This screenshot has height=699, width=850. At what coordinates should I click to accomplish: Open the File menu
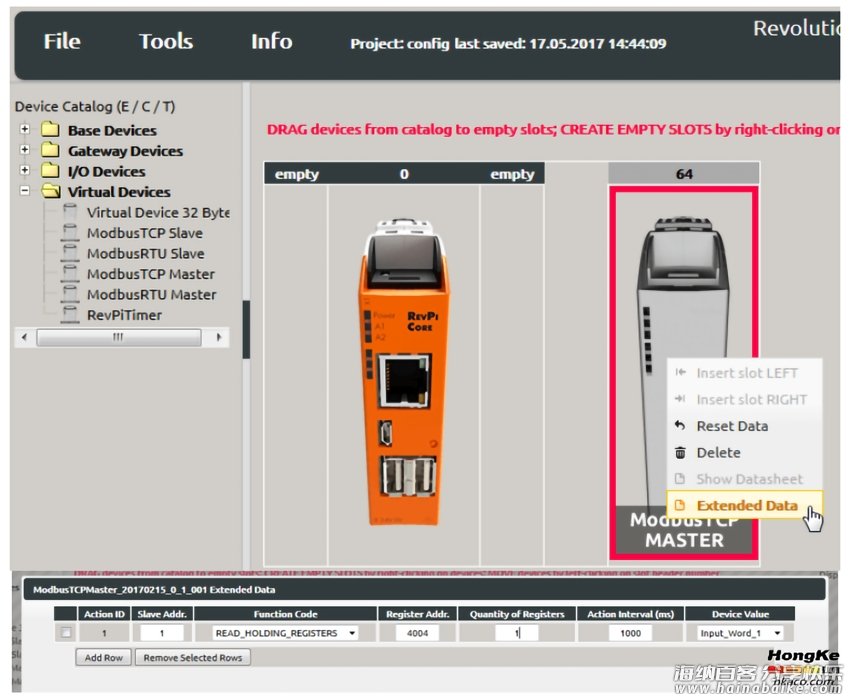point(62,41)
